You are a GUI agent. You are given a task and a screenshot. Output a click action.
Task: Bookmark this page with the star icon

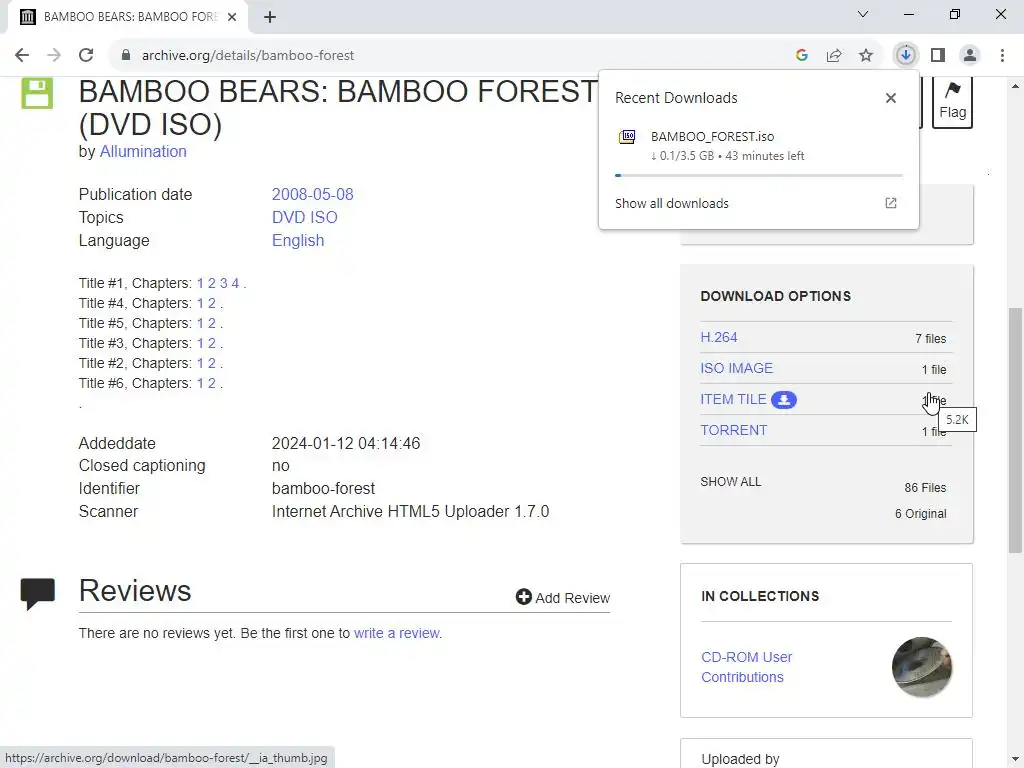866,56
